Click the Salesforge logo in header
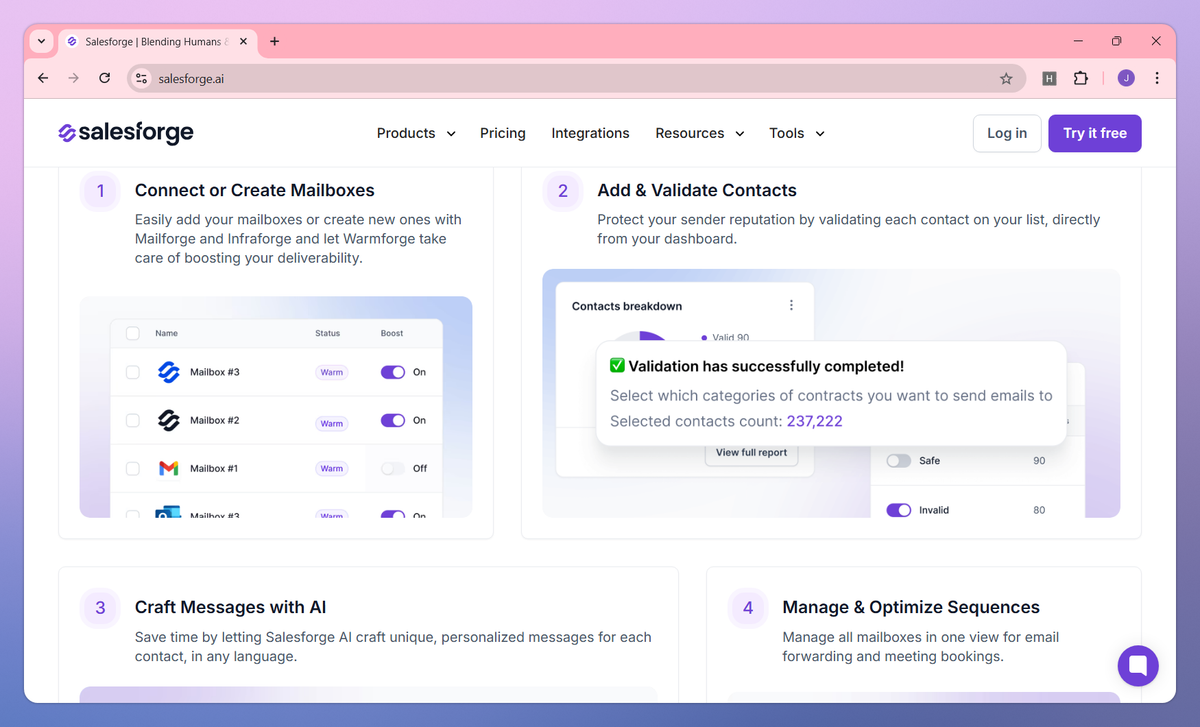Viewport: 1200px width, 727px height. pyautogui.click(x=126, y=133)
